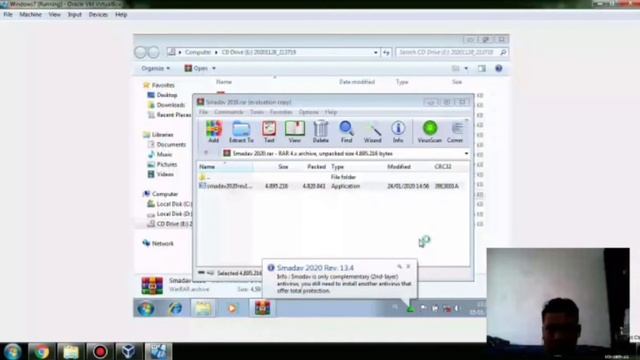
Task: Expand the view options dropdown arrow
Action: pos(466,69)
